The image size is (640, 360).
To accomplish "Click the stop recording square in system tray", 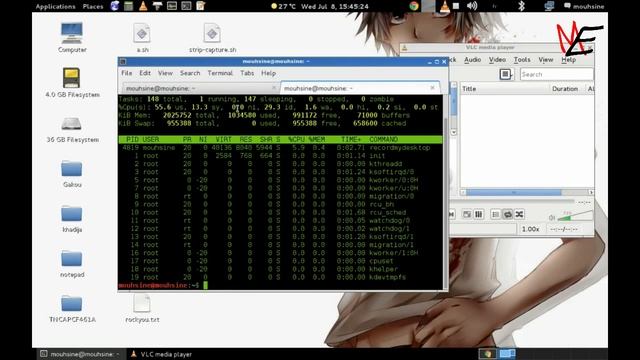I will point(456,6).
